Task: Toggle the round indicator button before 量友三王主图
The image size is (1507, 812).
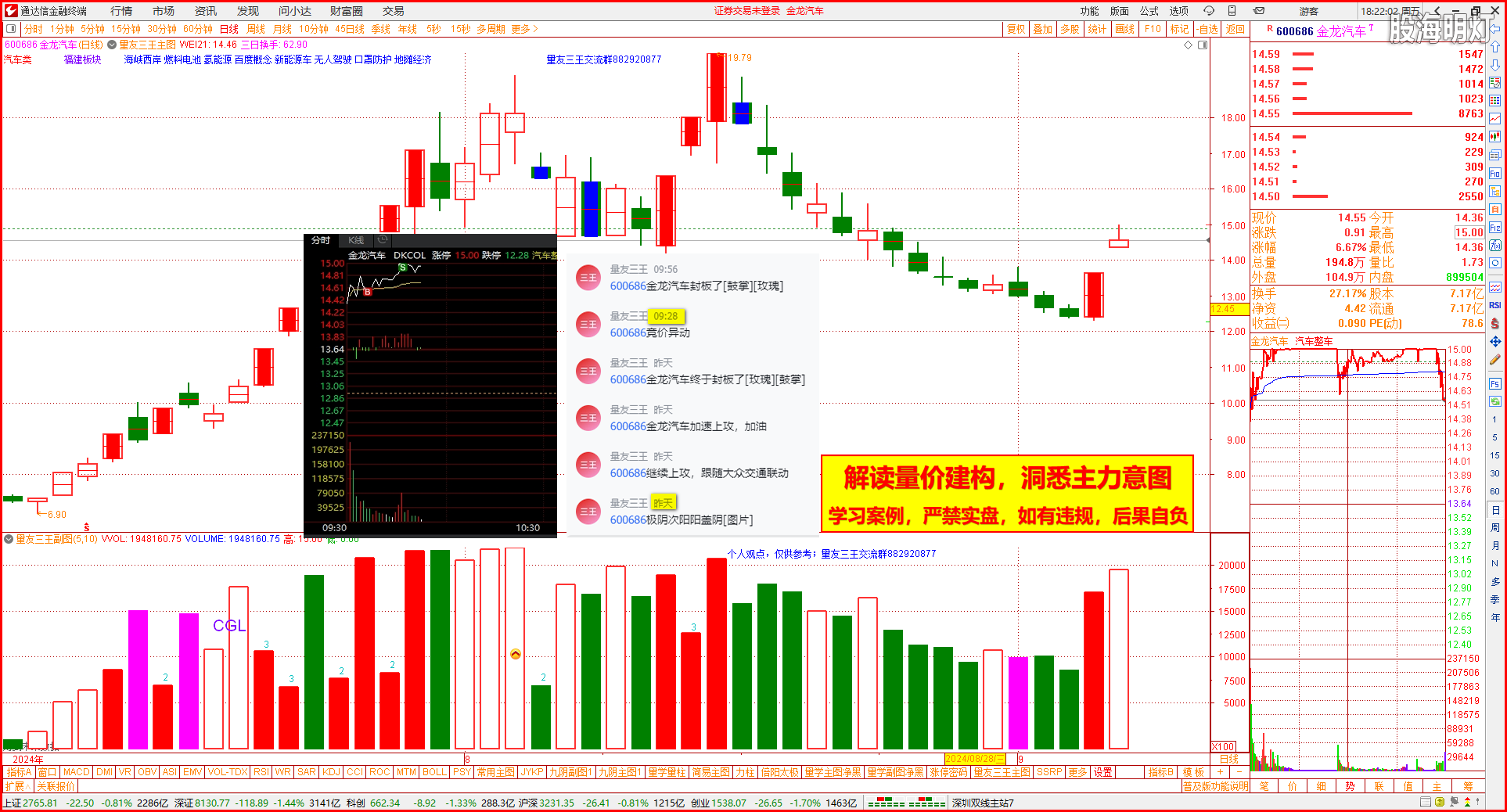Action: tap(112, 45)
